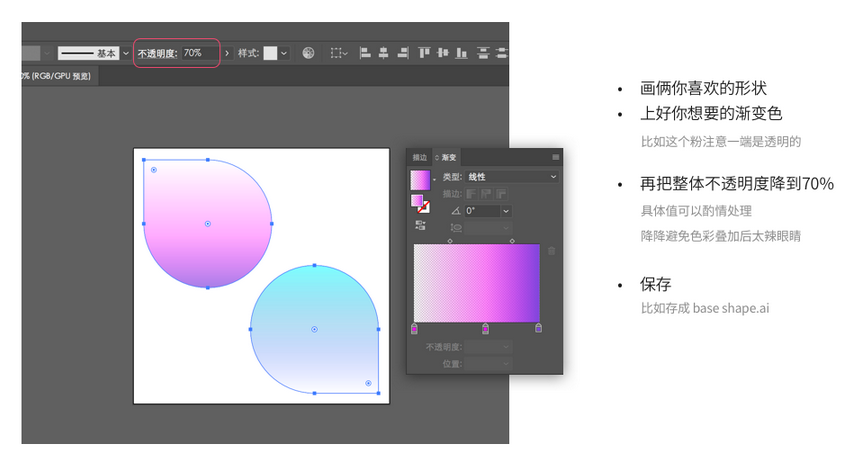
Task: Expand the 样式 style swatch dropdown
Action: [x=285, y=53]
